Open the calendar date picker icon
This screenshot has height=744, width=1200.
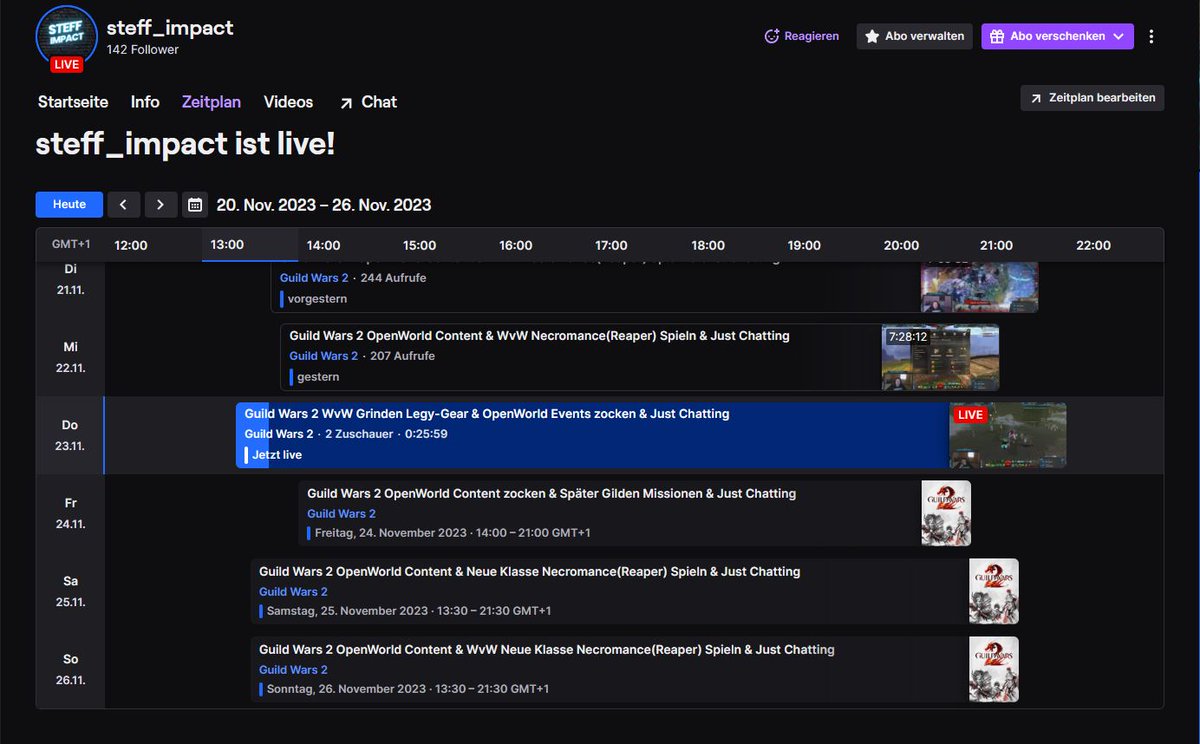click(x=195, y=205)
